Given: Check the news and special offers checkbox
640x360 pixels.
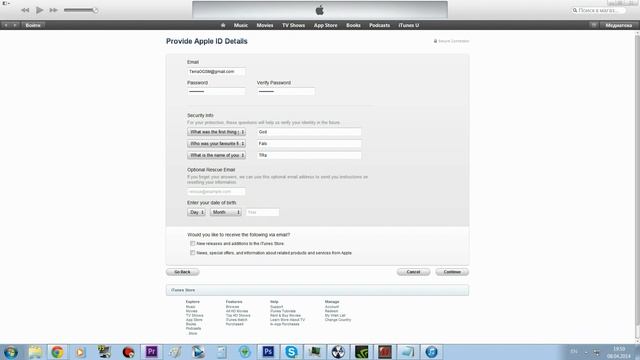Looking at the screenshot, I should point(193,253).
